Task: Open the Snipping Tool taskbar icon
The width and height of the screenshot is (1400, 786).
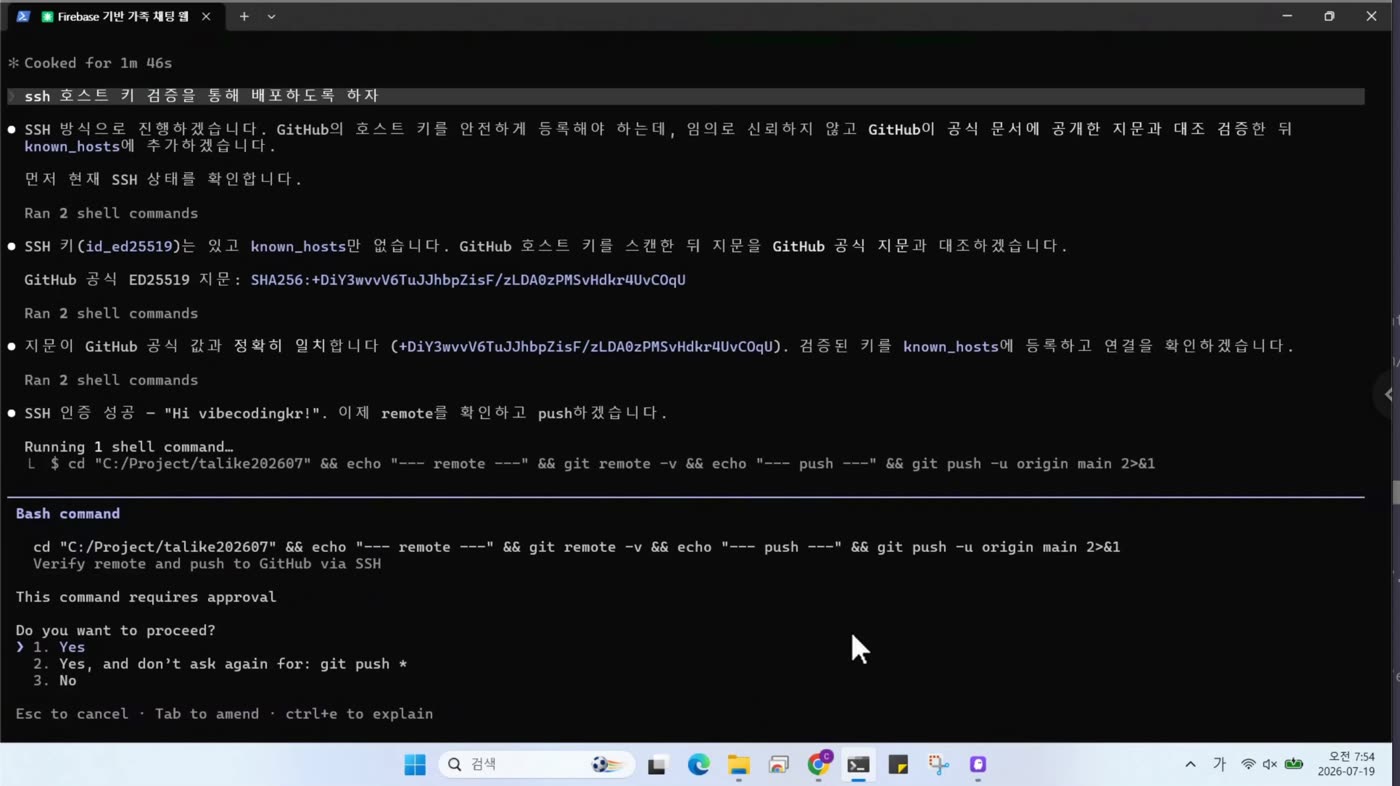Action: 938,765
